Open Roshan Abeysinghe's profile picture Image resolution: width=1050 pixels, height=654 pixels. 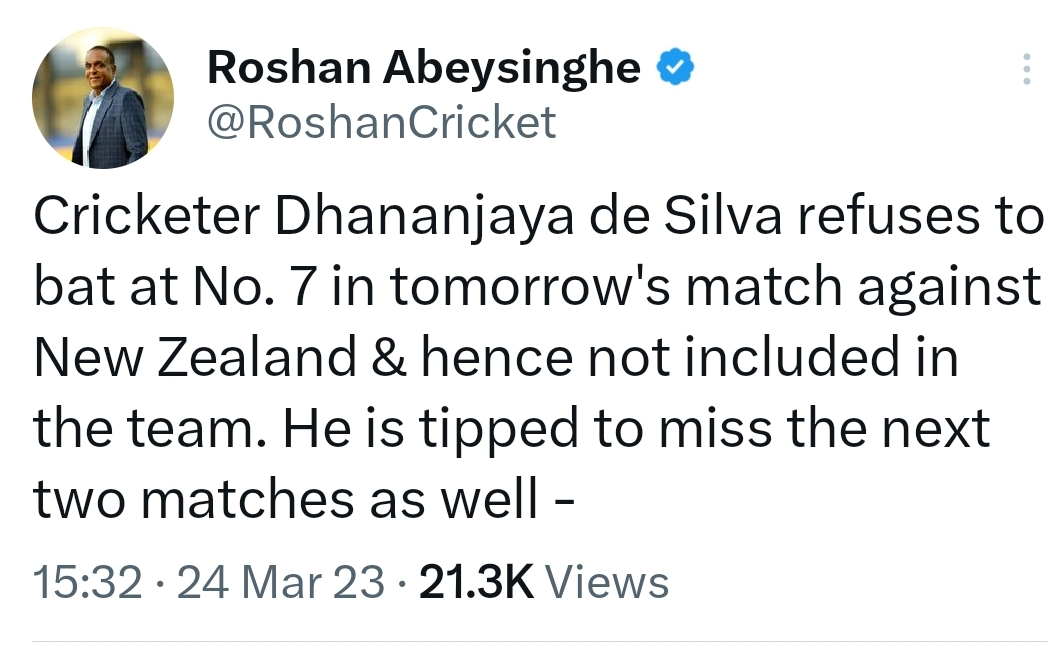coord(103,98)
